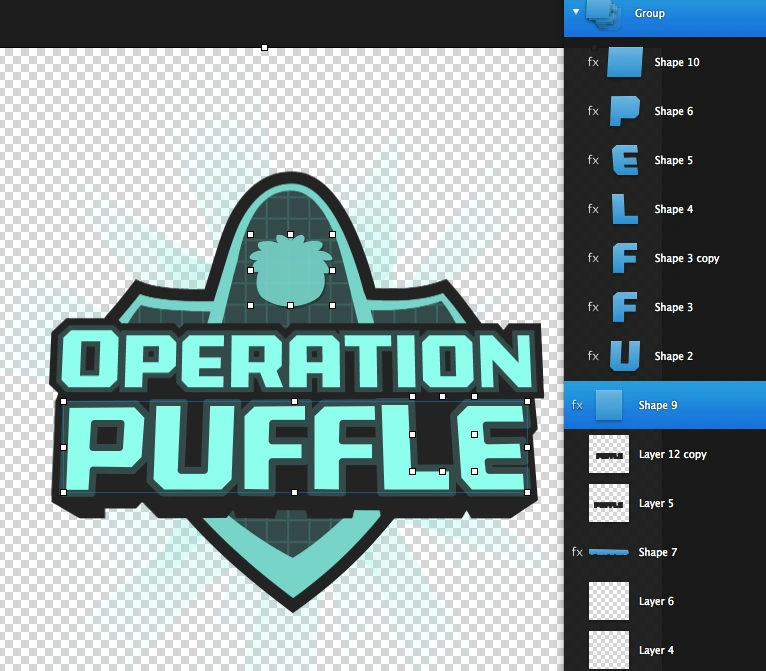Image resolution: width=766 pixels, height=671 pixels.
Task: Open fx effects on Shape 6
Action: pyautogui.click(x=593, y=111)
